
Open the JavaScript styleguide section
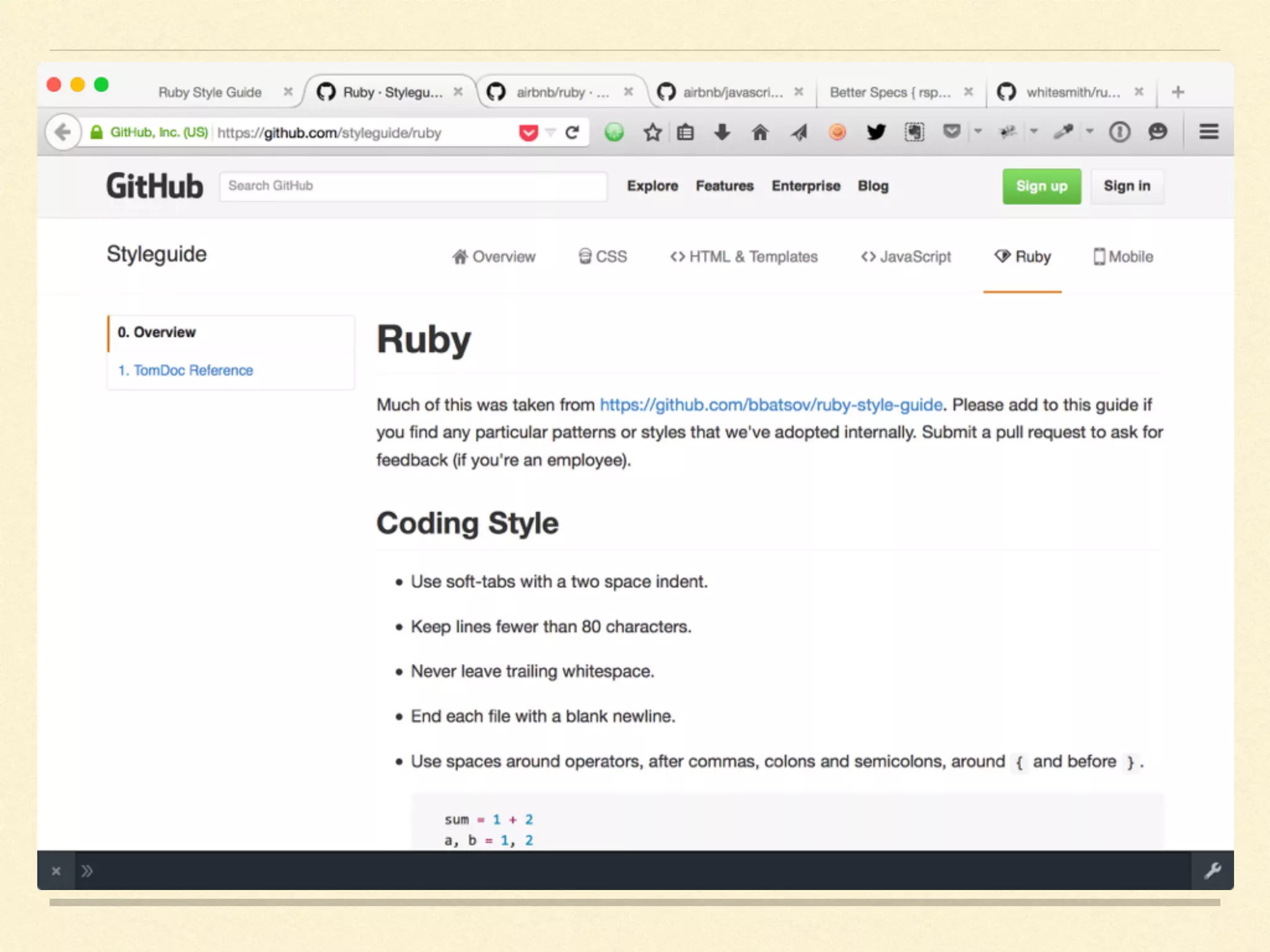(x=906, y=257)
